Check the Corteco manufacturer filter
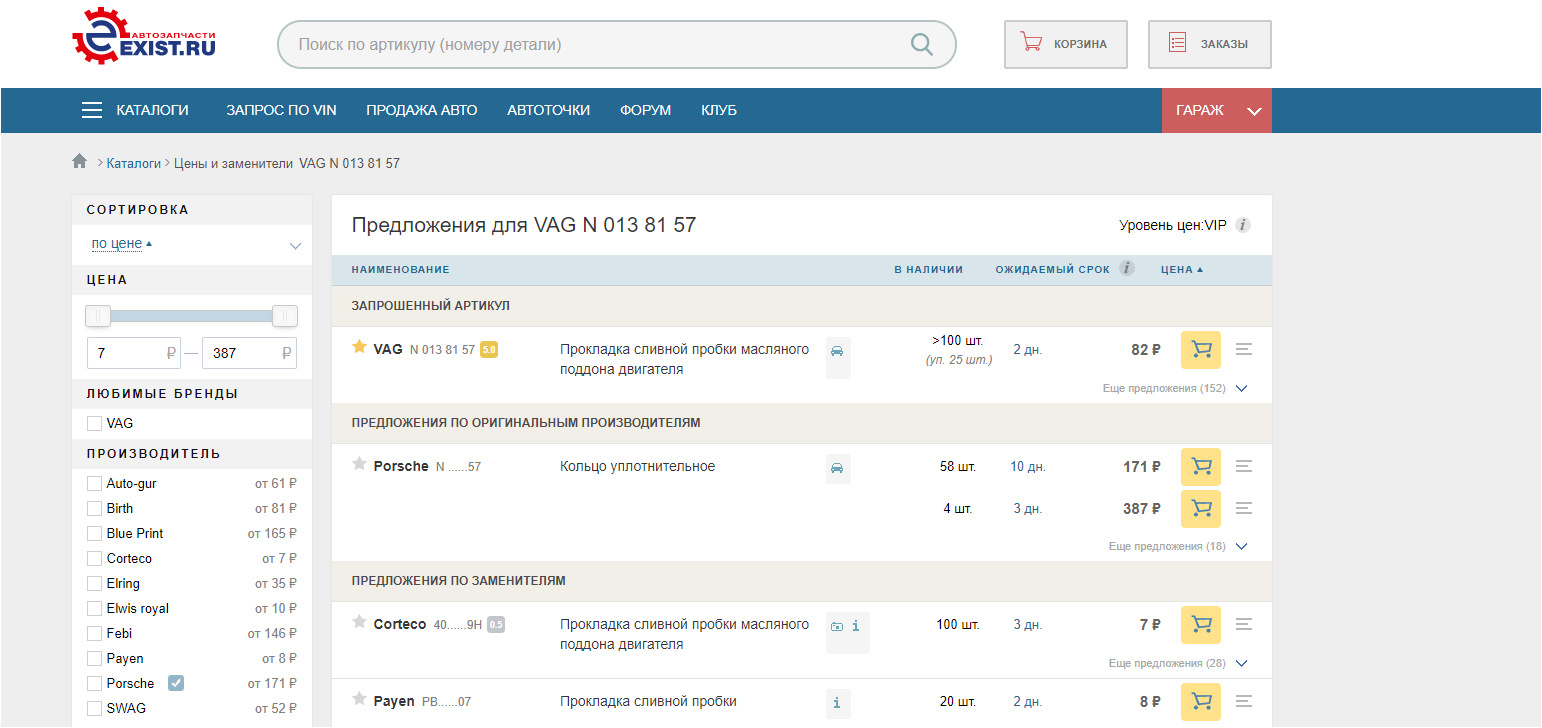 [94, 558]
